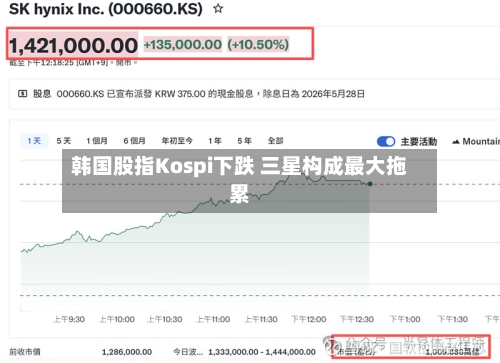Add SK hynix to watchlist star

click(218, 9)
